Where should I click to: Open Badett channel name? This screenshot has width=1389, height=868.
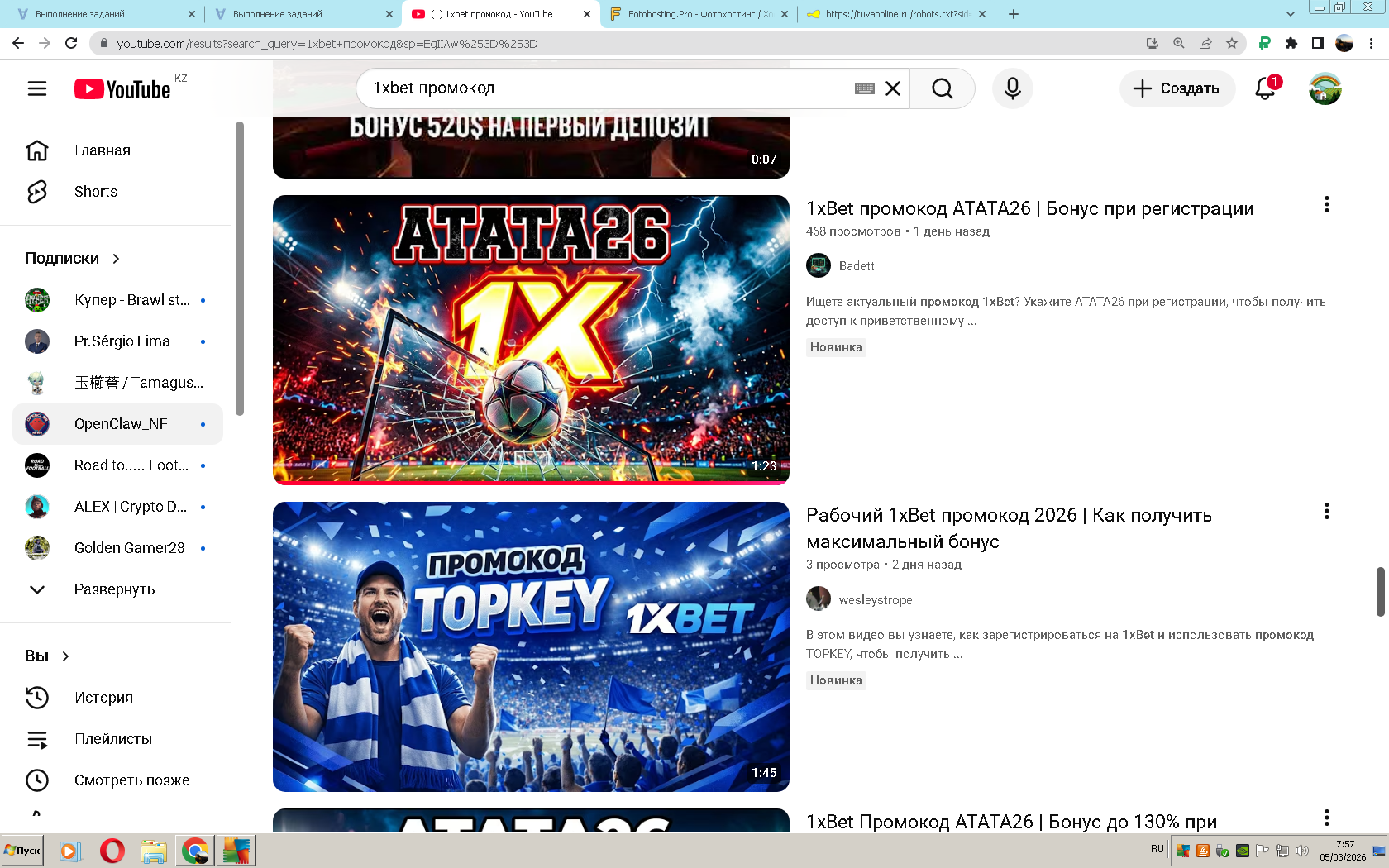pyautogui.click(x=857, y=266)
